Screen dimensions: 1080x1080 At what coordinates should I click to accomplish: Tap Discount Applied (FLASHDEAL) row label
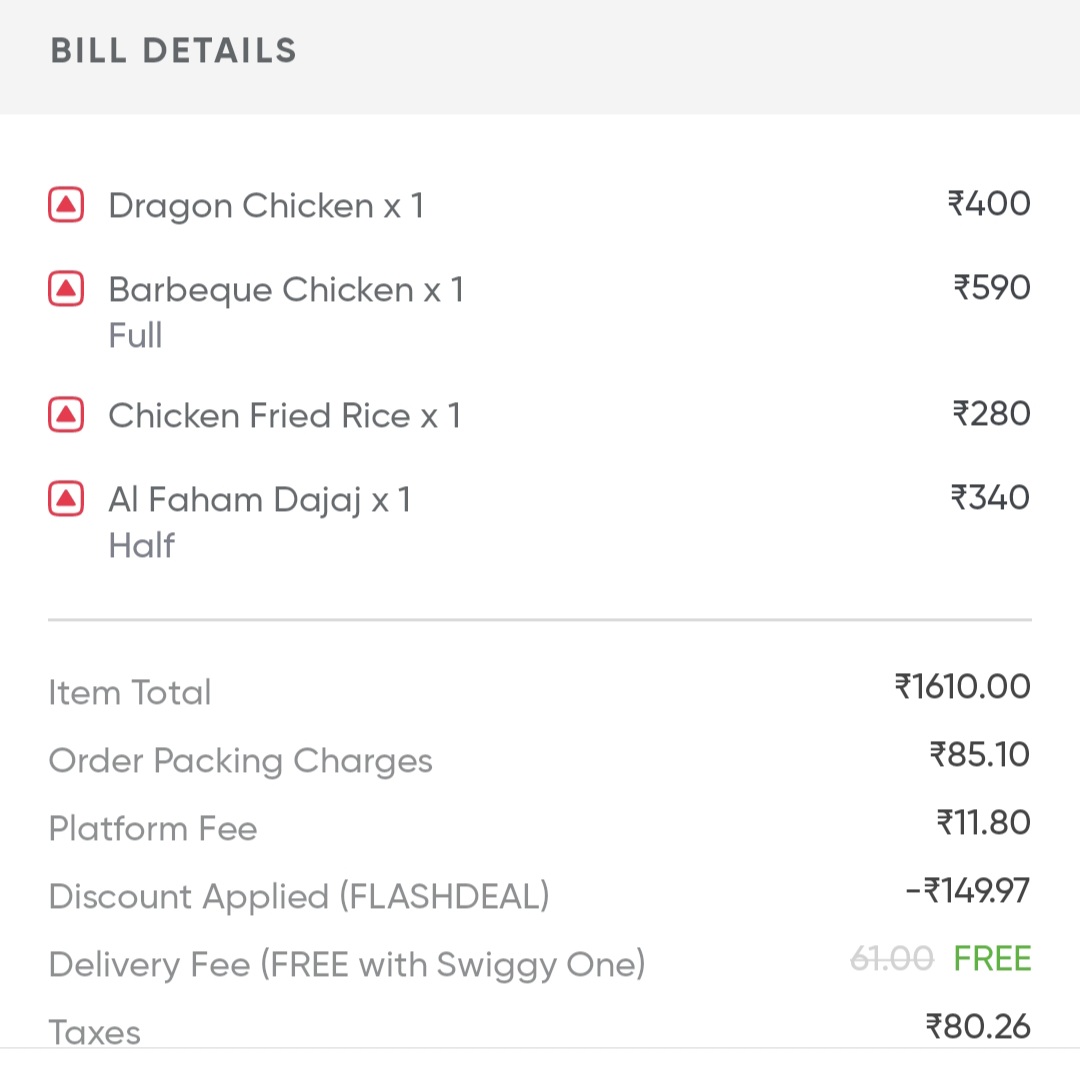(299, 897)
